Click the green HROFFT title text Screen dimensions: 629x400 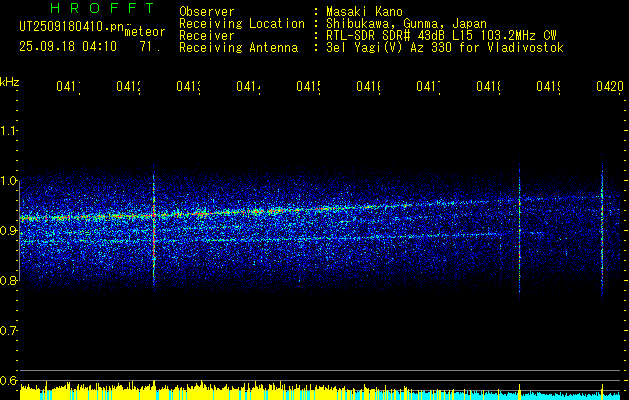pos(102,8)
